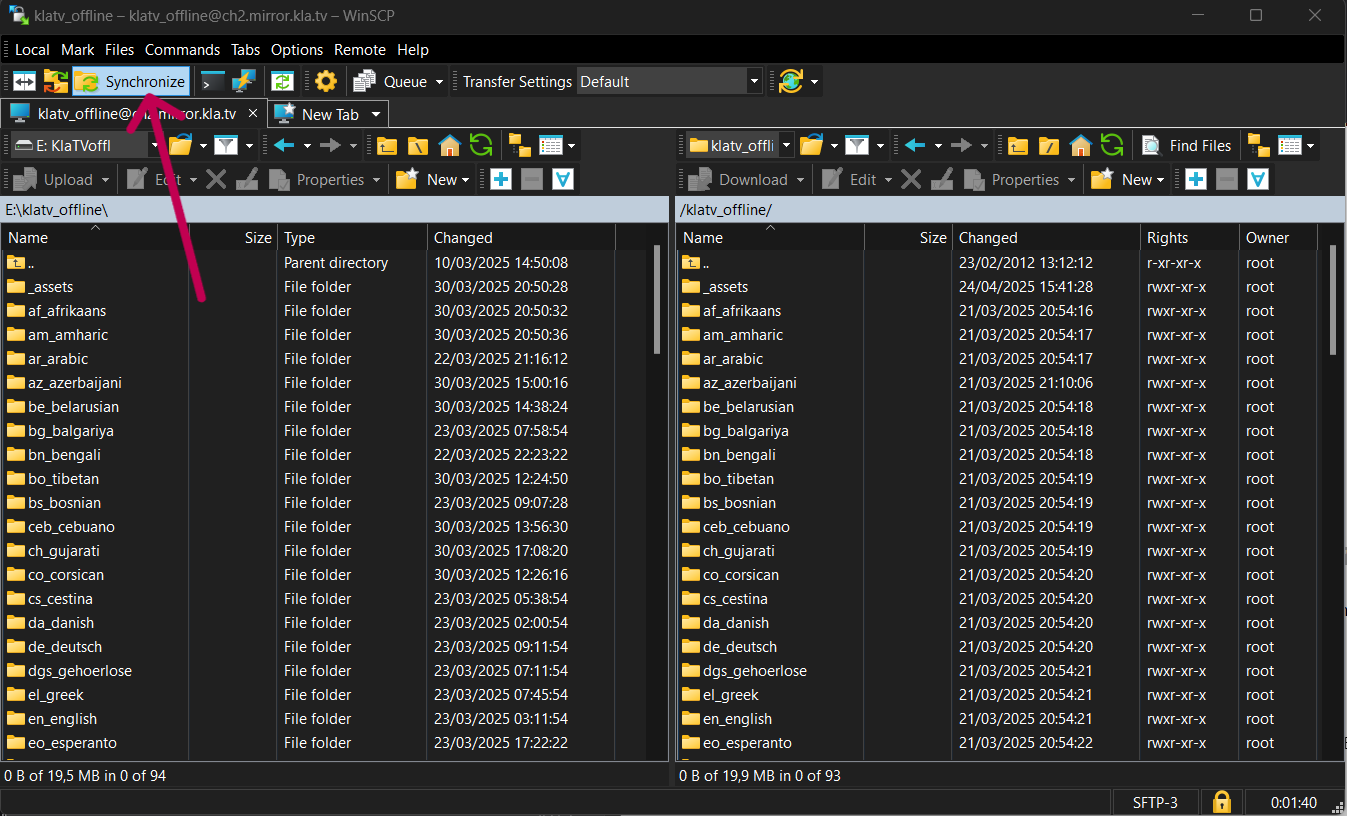Click the remote panel open directory icon
This screenshot has height=816, width=1347.
(x=811, y=146)
